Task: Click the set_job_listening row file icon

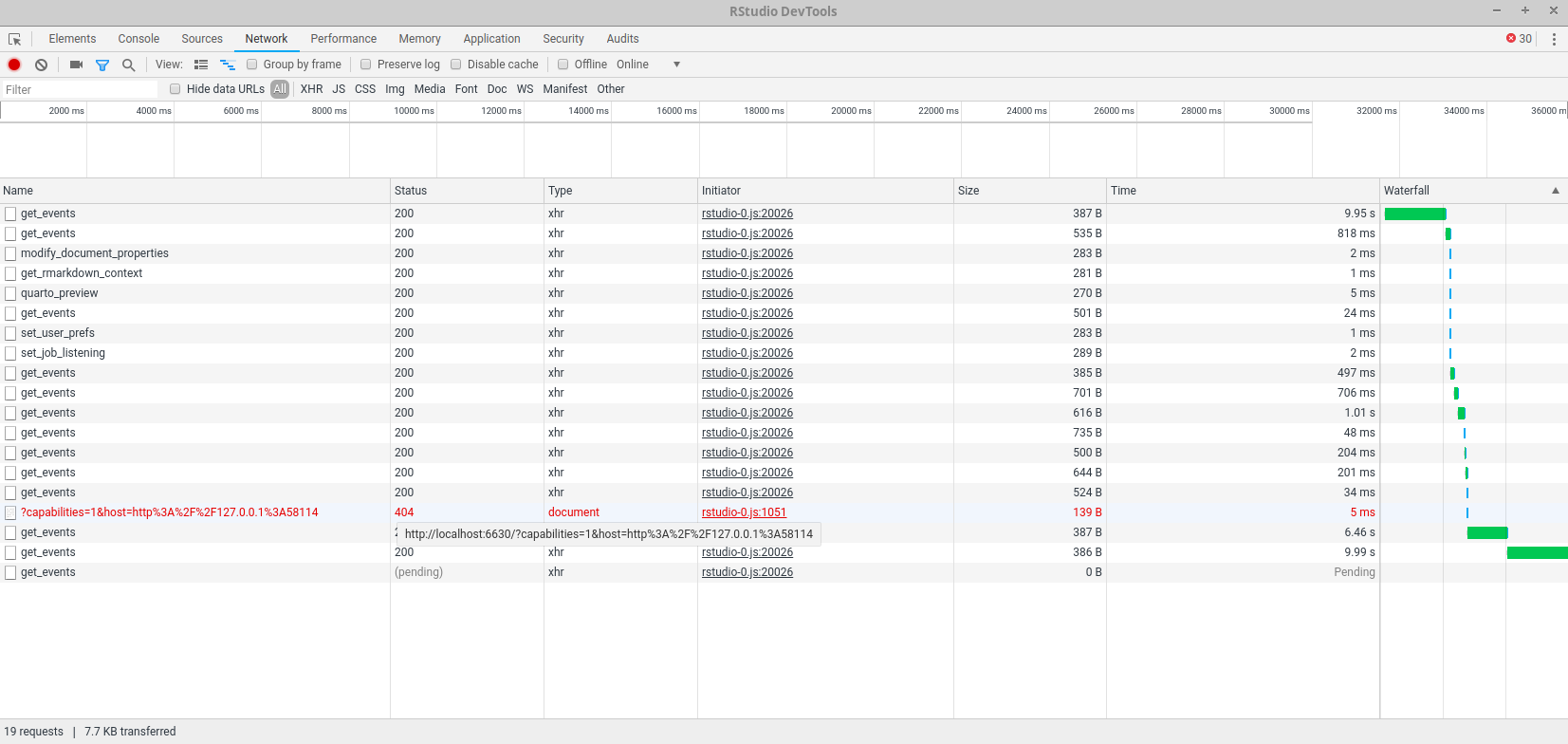Action: click(10, 353)
